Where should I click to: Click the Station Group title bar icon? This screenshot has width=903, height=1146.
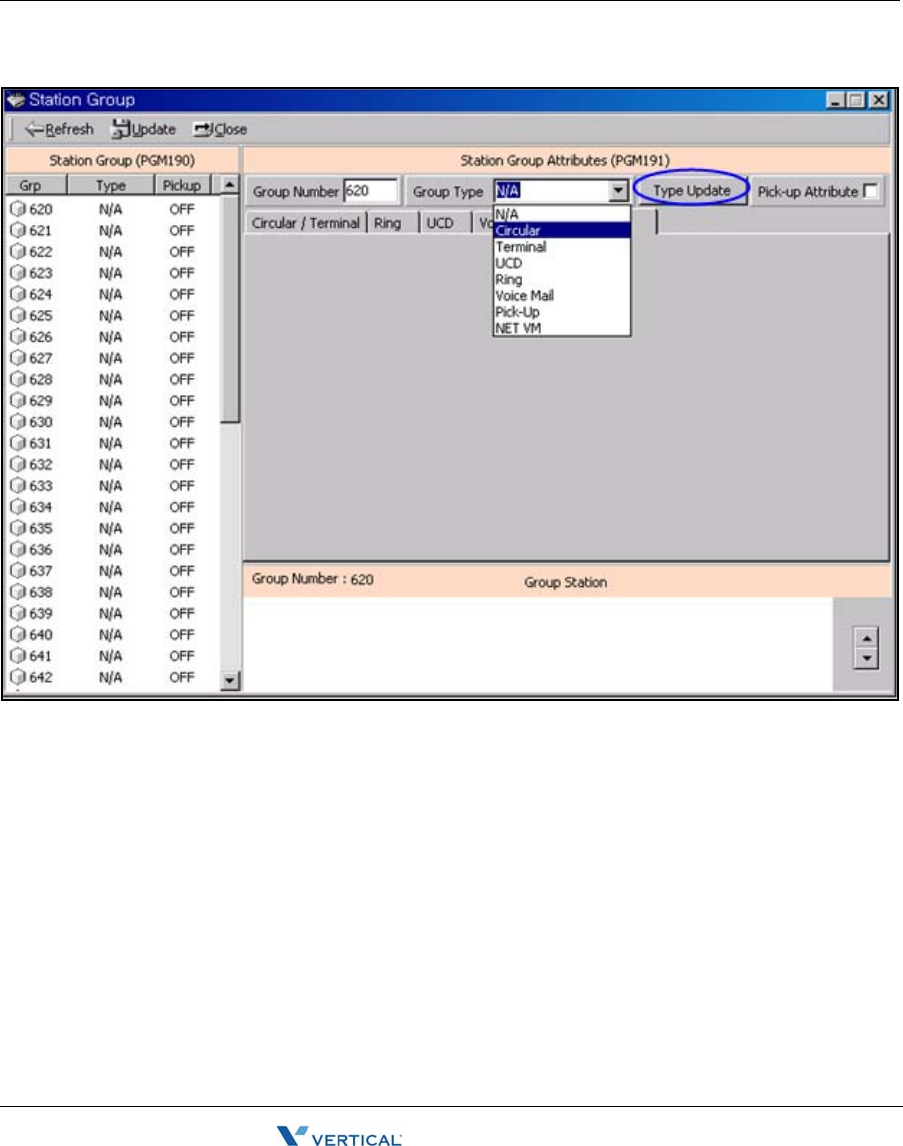point(15,100)
